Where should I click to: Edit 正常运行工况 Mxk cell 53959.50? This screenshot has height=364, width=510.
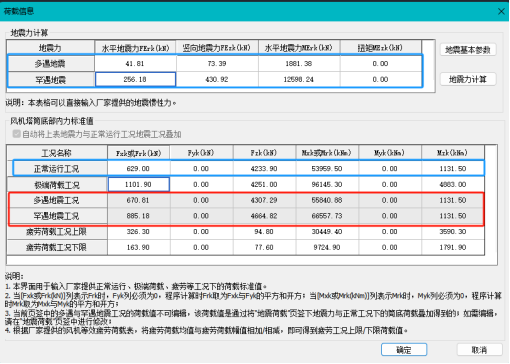[327, 169]
